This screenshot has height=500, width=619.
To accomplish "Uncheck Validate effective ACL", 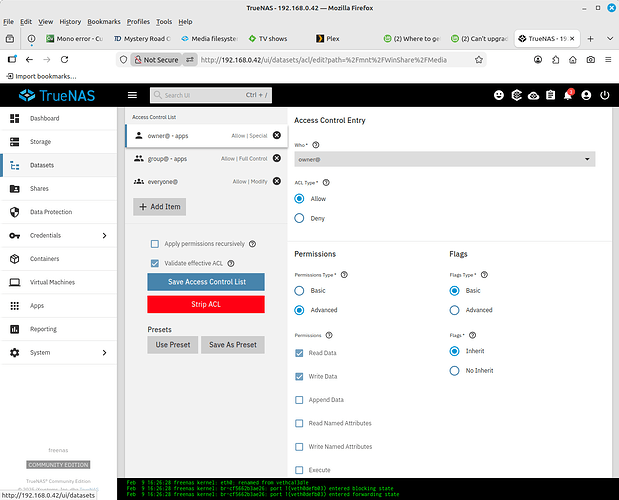I will click(155, 263).
